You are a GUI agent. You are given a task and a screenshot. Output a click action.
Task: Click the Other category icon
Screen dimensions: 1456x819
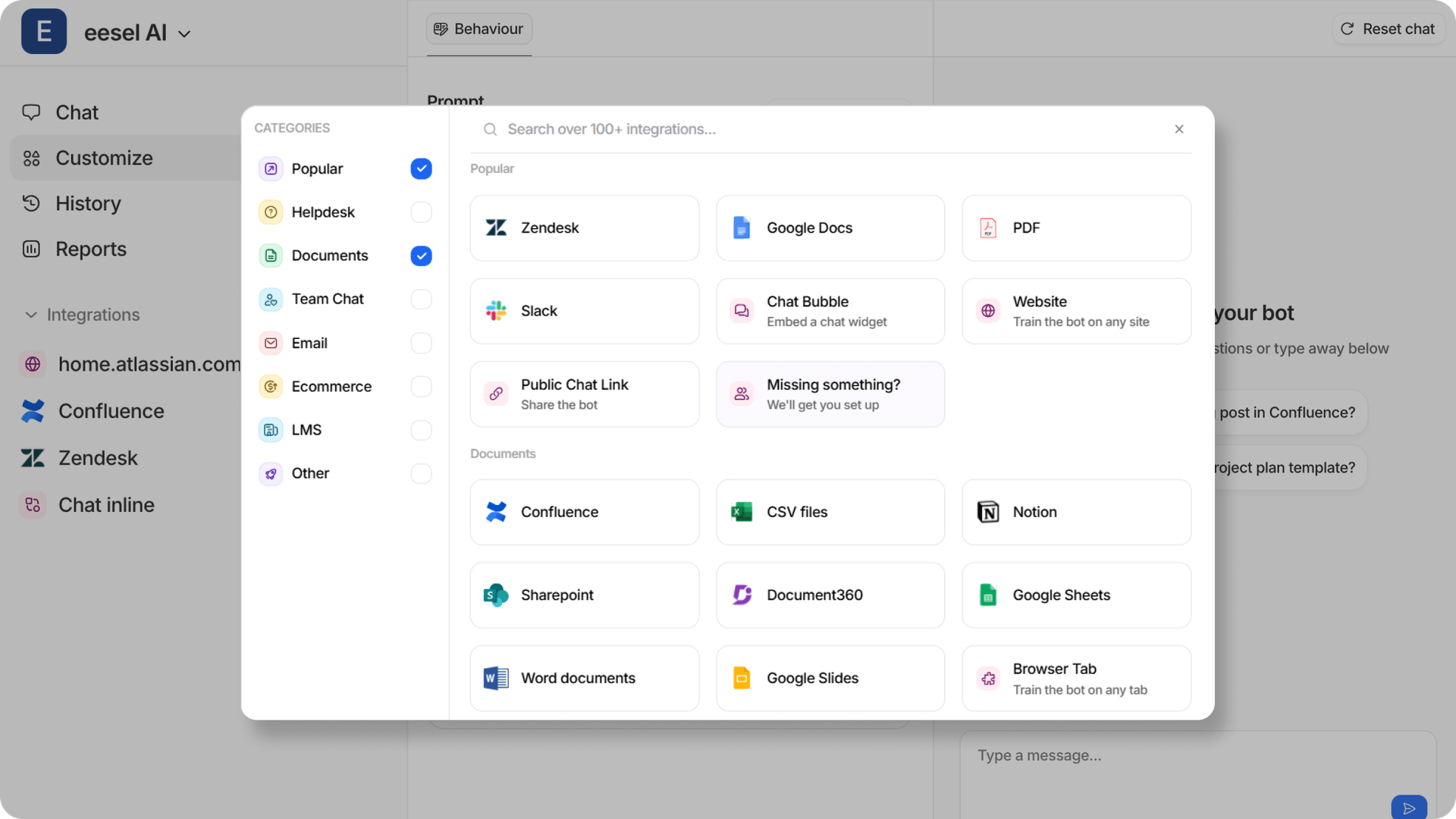click(x=271, y=473)
